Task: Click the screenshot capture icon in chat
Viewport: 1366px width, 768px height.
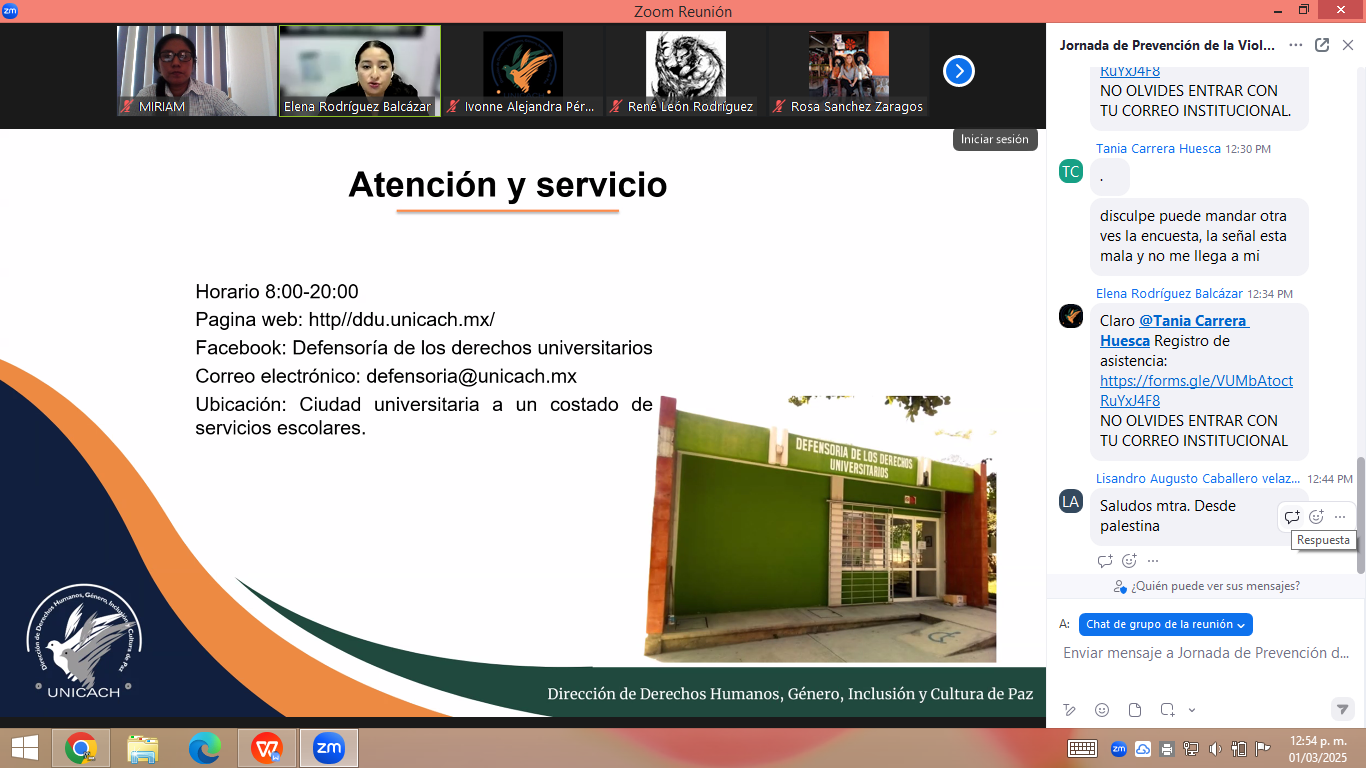Action: [x=1167, y=710]
